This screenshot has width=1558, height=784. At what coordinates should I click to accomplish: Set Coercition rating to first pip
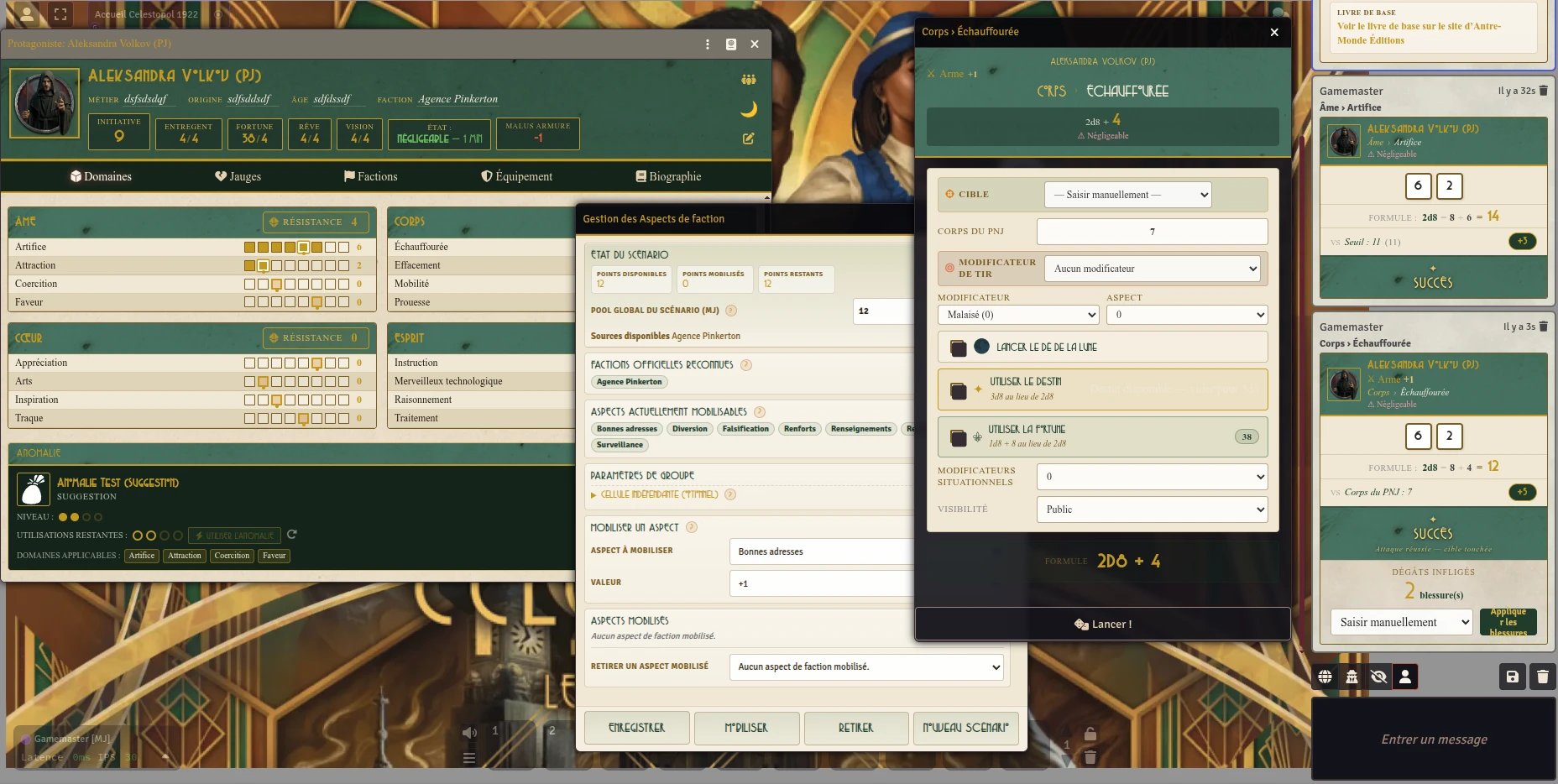coord(249,285)
